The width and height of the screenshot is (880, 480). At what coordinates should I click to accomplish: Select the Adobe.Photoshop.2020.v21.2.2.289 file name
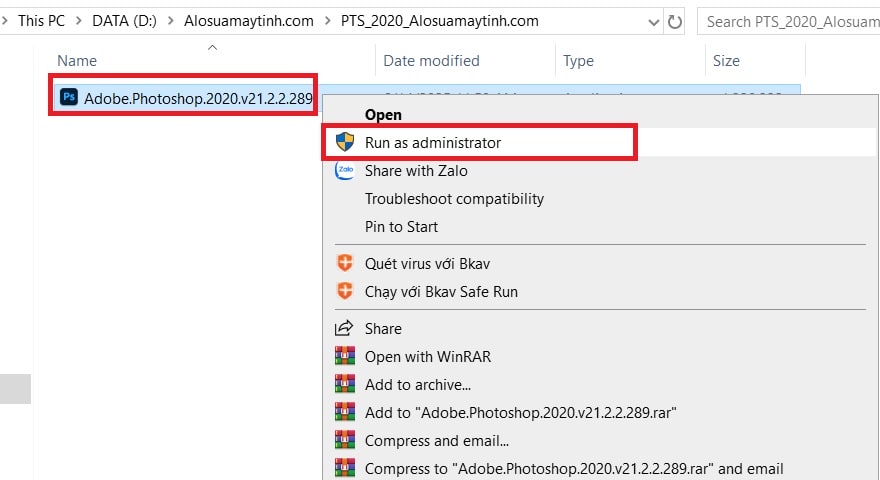[198, 98]
